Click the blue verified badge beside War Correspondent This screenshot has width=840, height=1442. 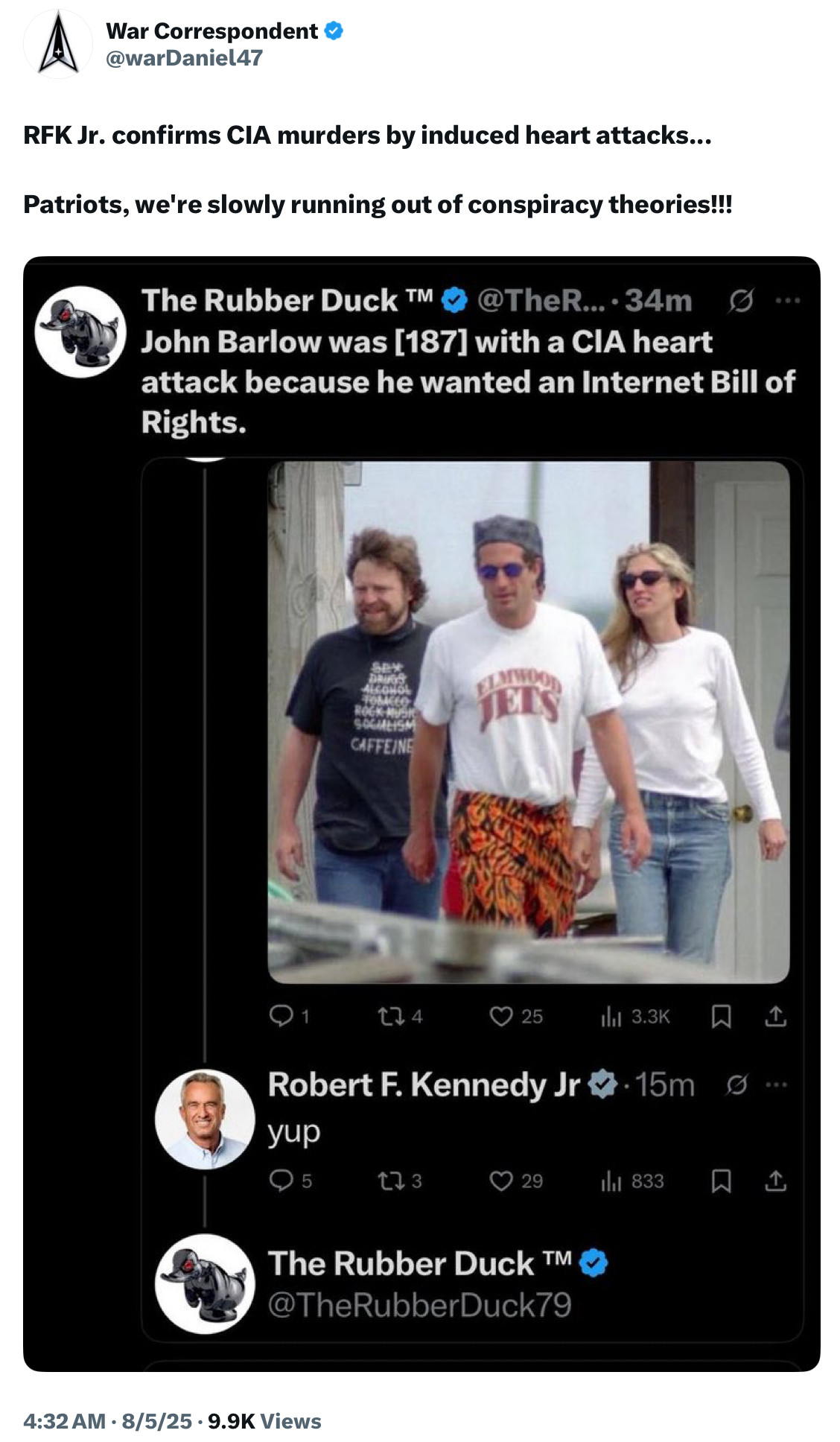334,31
